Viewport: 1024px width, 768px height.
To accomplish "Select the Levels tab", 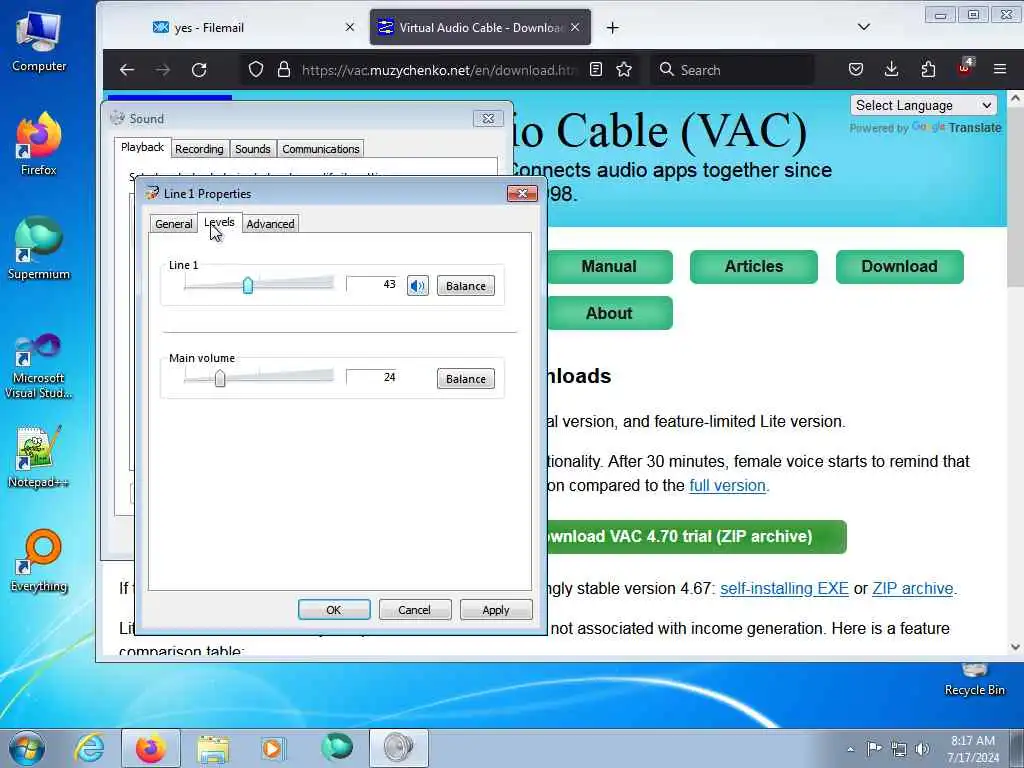I will click(x=219, y=222).
